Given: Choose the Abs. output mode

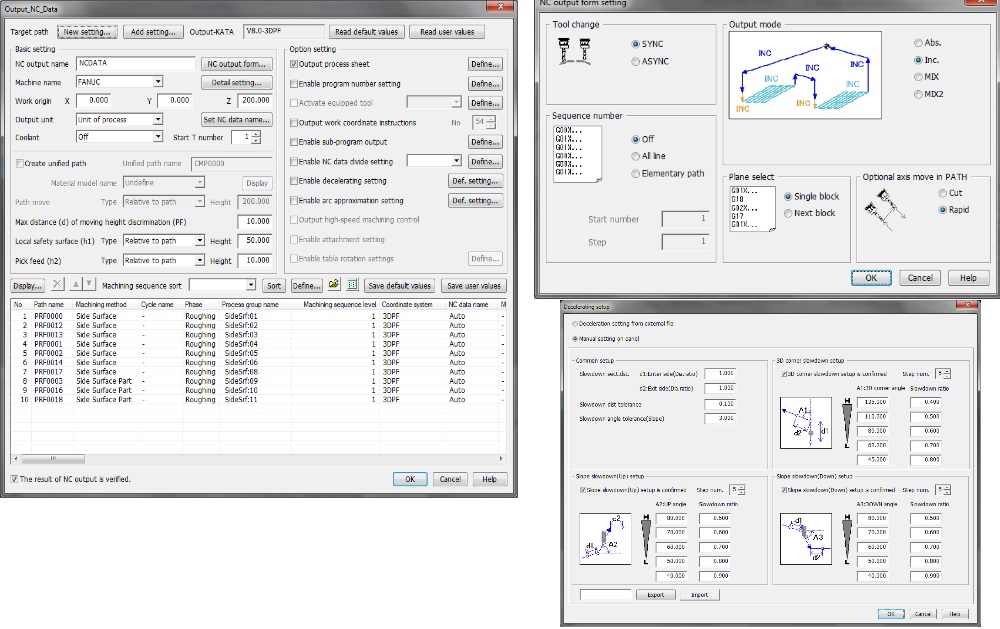Looking at the screenshot, I should 919,43.
